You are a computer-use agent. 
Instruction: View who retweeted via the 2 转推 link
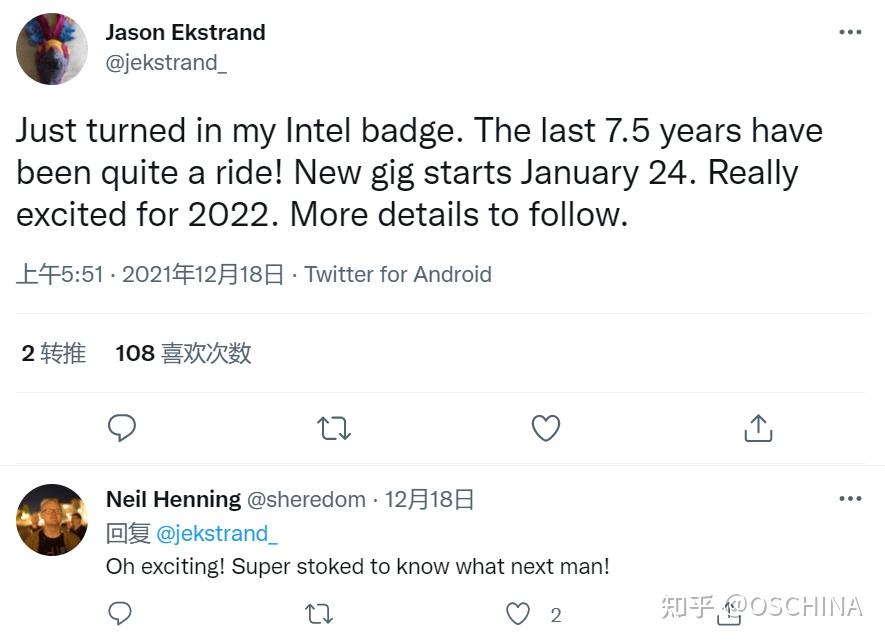pos(51,352)
